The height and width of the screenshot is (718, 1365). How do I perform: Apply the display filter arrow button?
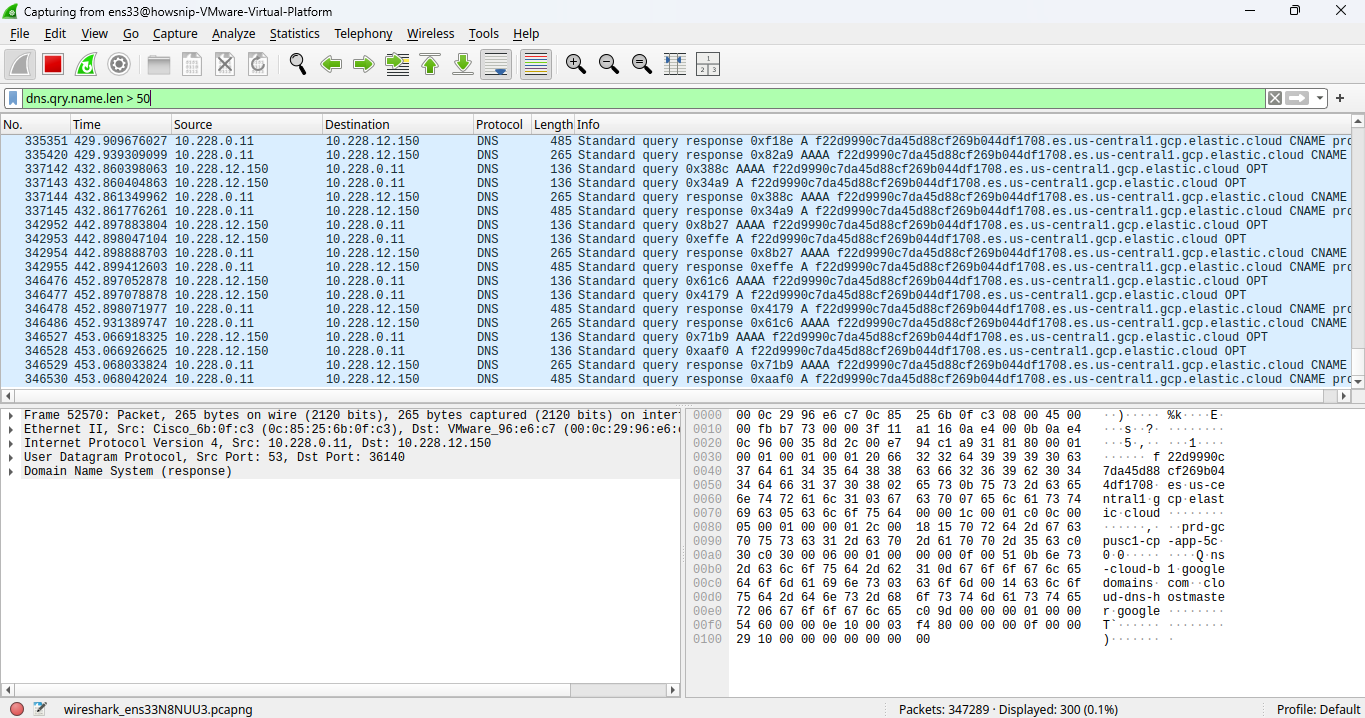[1297, 98]
